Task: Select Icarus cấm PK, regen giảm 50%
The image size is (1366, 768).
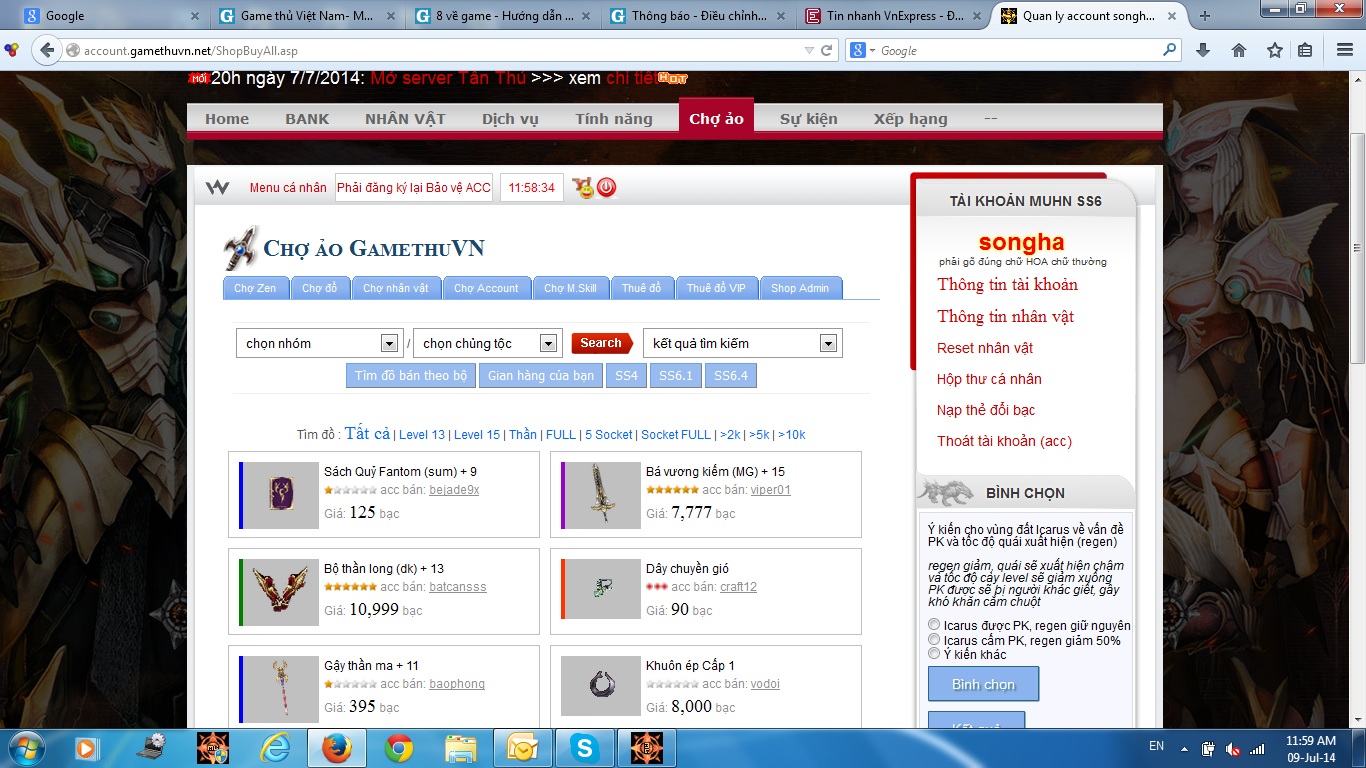Action: tap(934, 640)
